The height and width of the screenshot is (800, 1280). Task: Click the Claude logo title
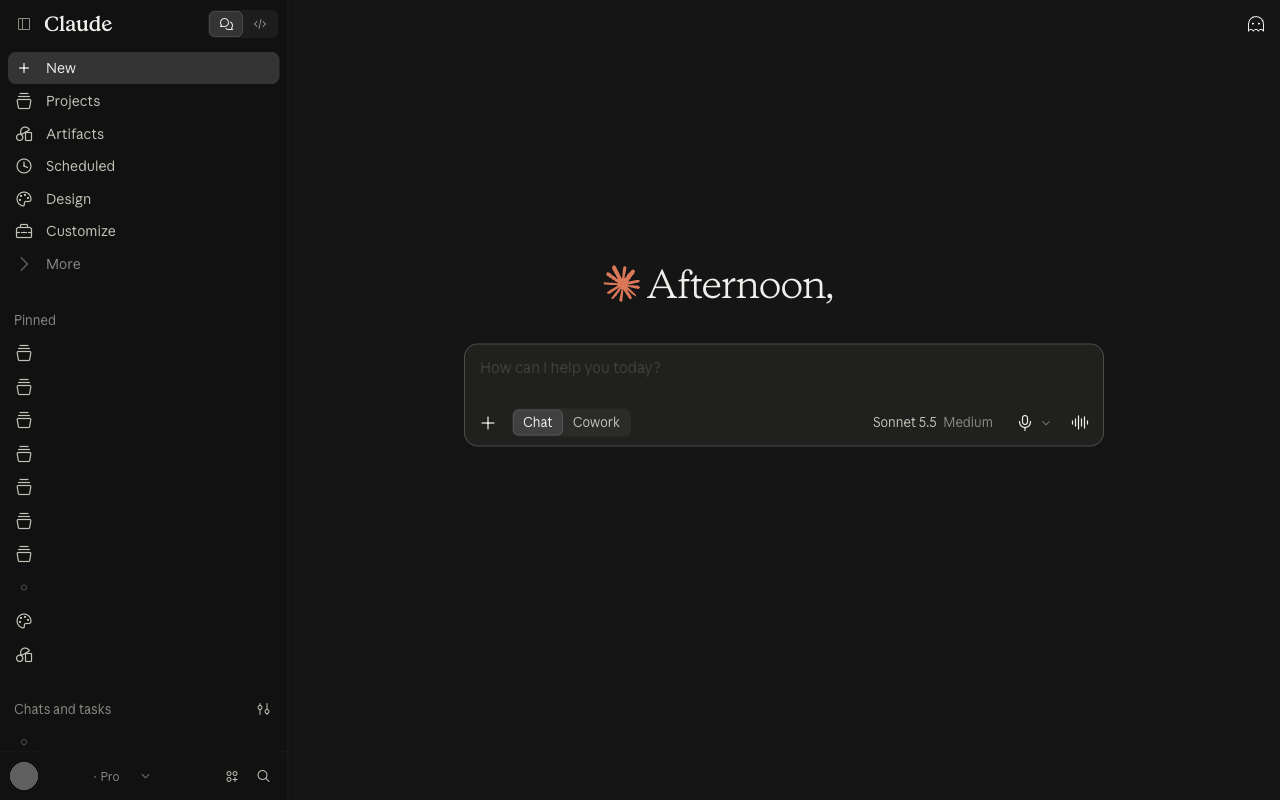[x=78, y=24]
